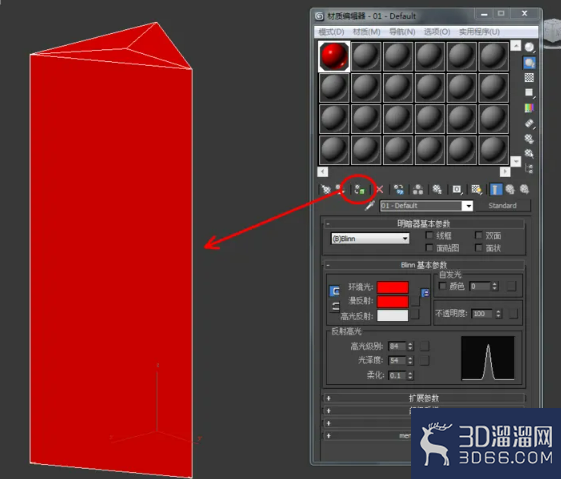Click the 漫反射 map button

415,301
